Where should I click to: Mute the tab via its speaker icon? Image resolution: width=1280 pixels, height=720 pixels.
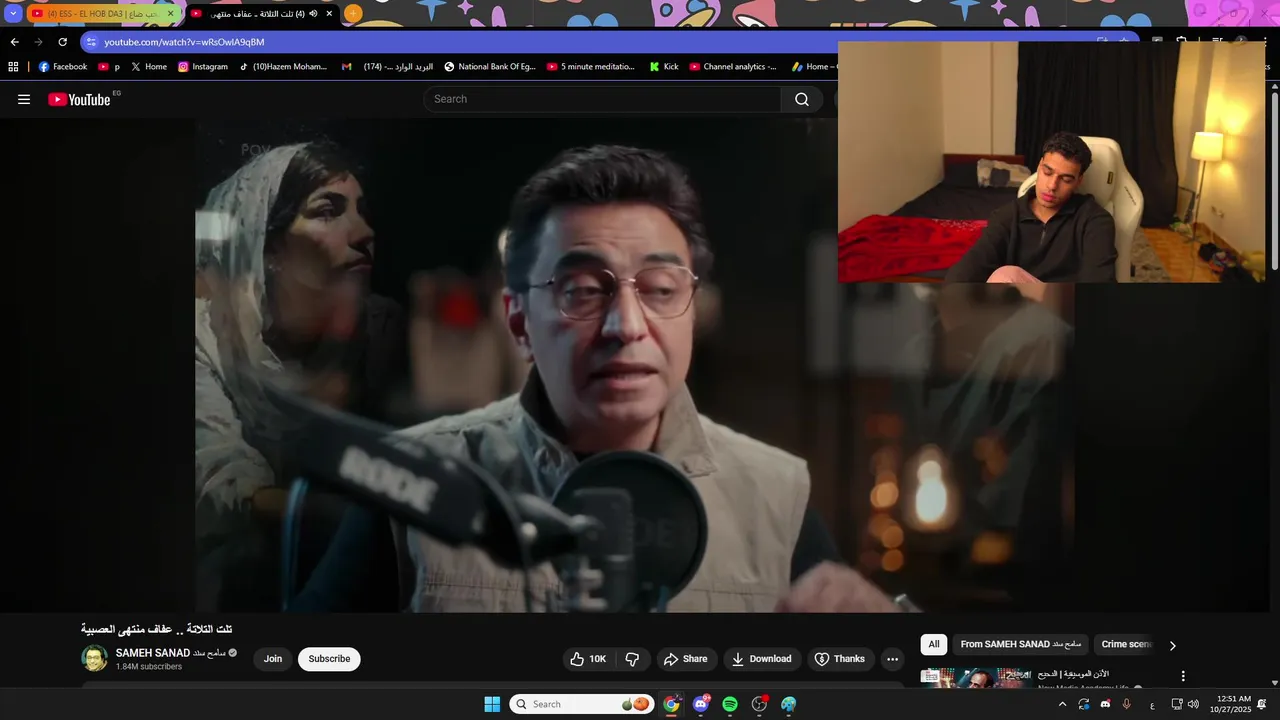[x=313, y=14]
